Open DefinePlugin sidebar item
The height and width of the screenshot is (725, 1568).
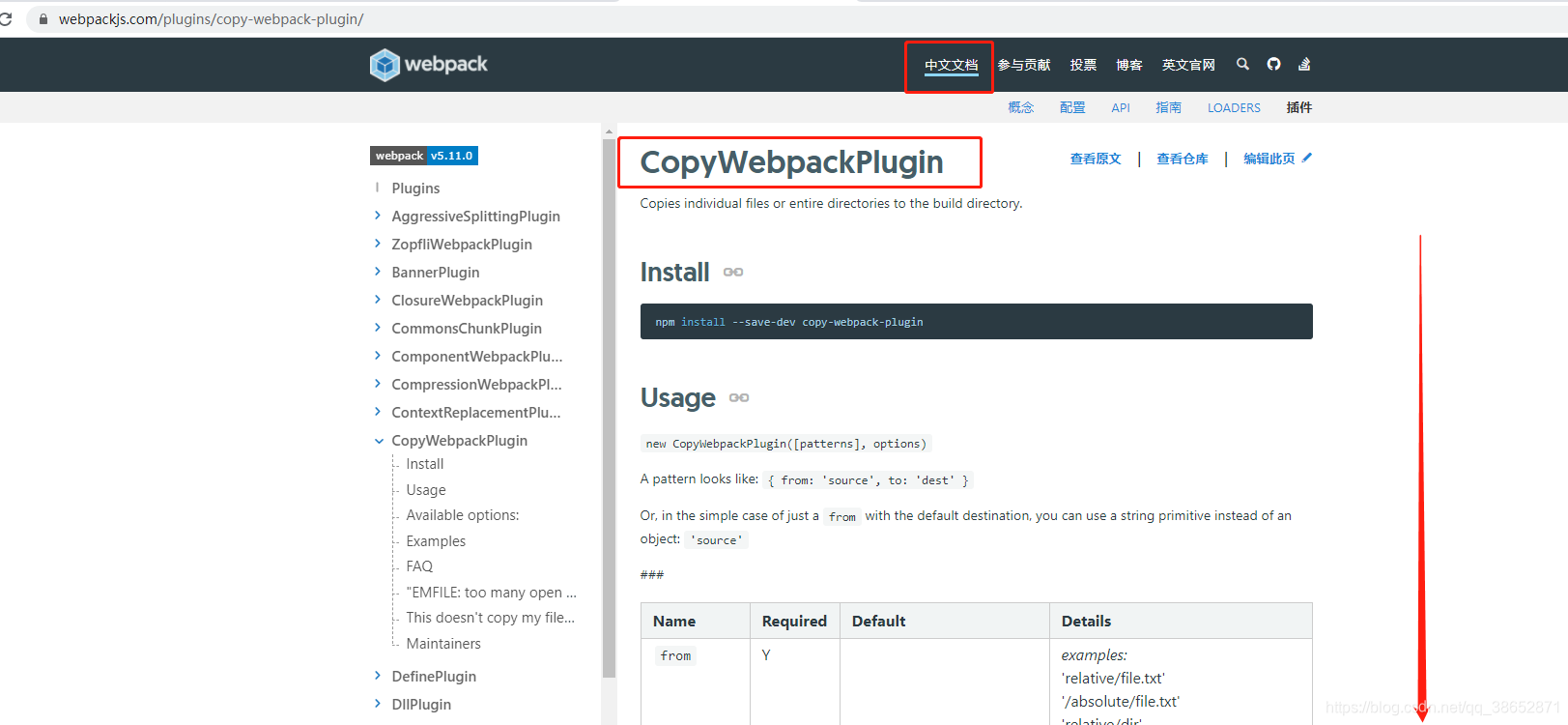point(434,677)
